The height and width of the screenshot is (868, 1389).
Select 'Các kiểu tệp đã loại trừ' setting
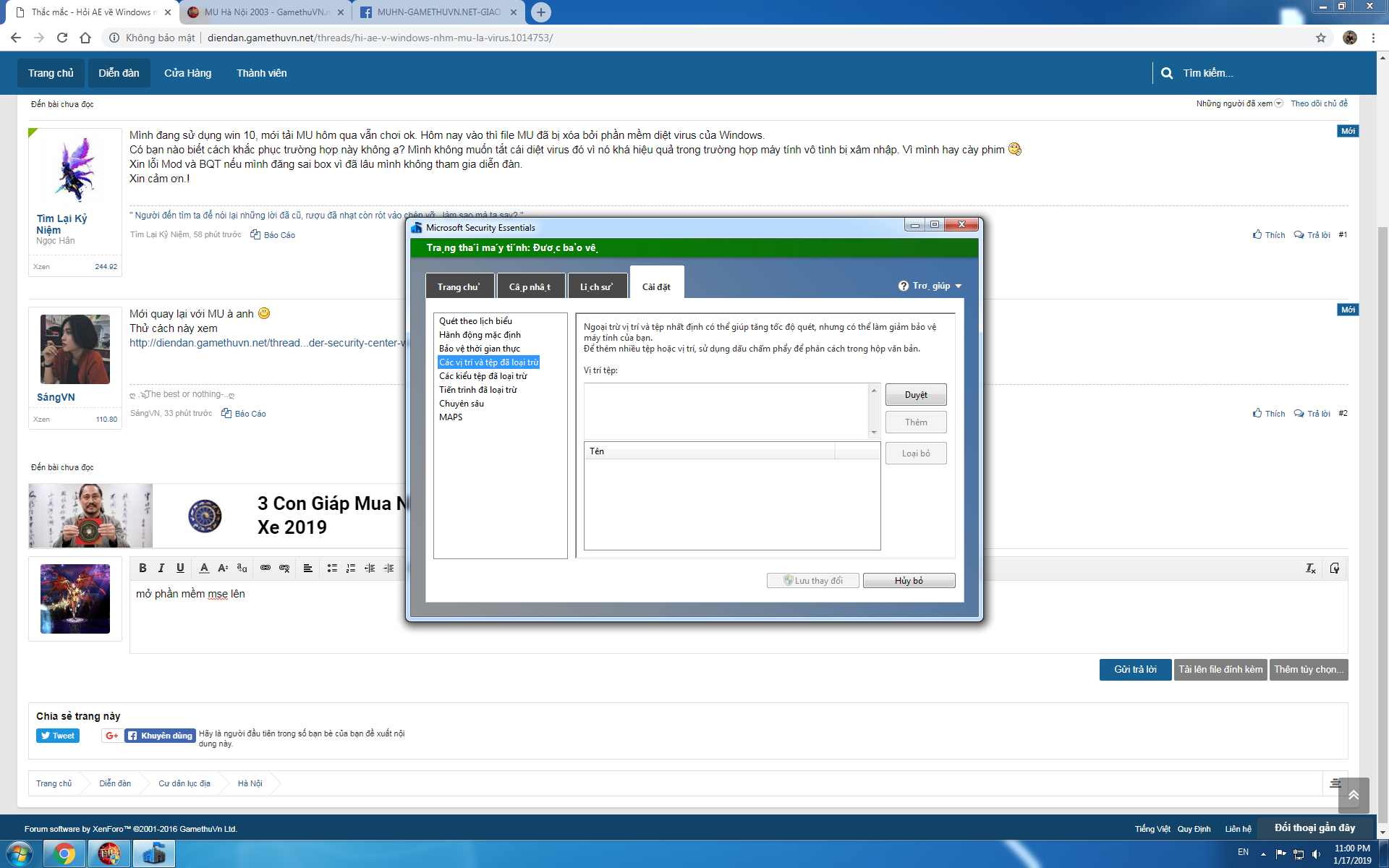(483, 376)
